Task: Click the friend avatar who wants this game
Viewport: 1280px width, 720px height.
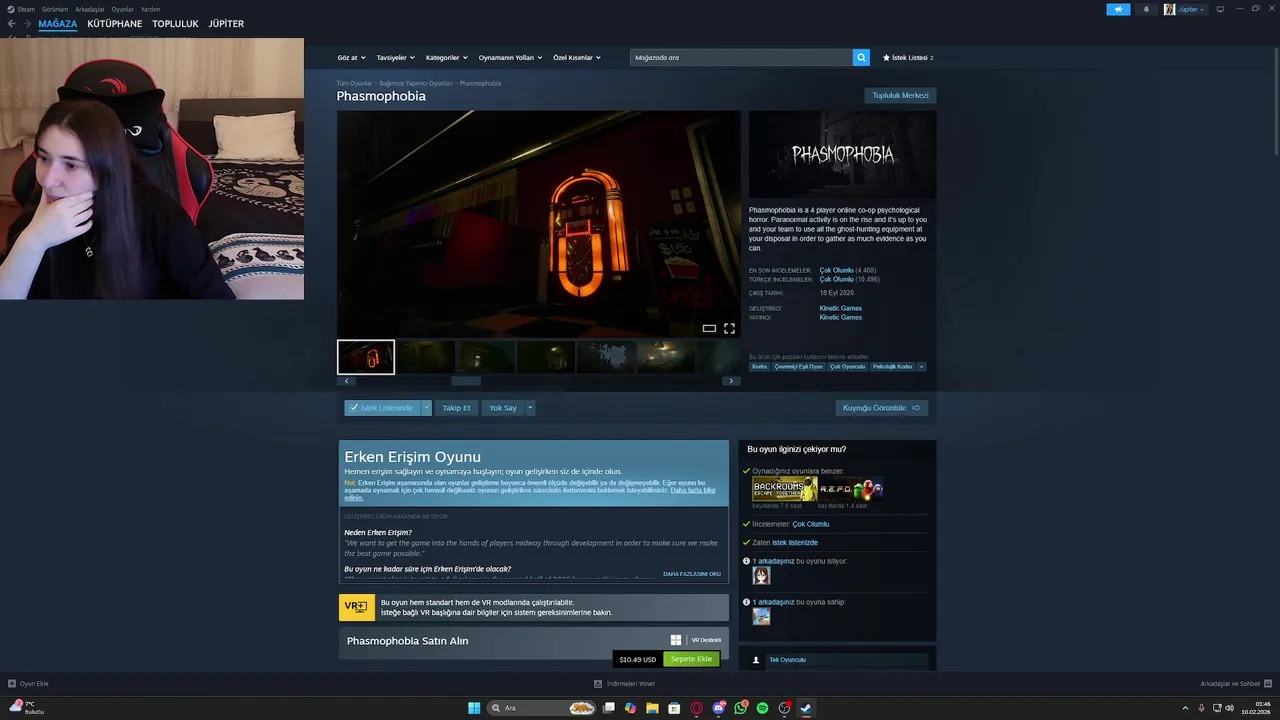Action: (761, 576)
